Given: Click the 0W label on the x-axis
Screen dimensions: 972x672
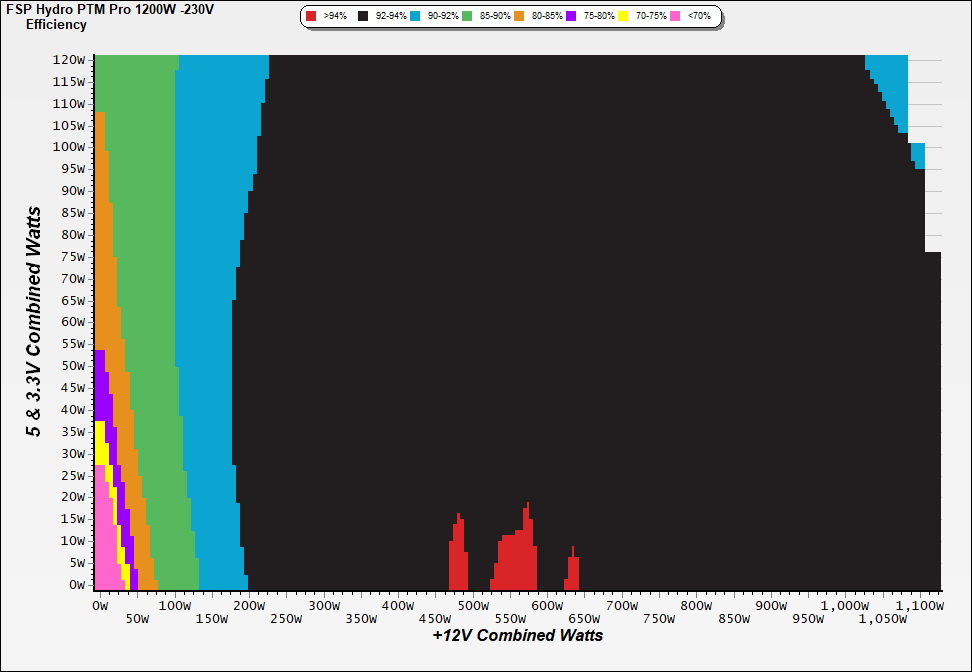Looking at the screenshot, I should (99, 606).
